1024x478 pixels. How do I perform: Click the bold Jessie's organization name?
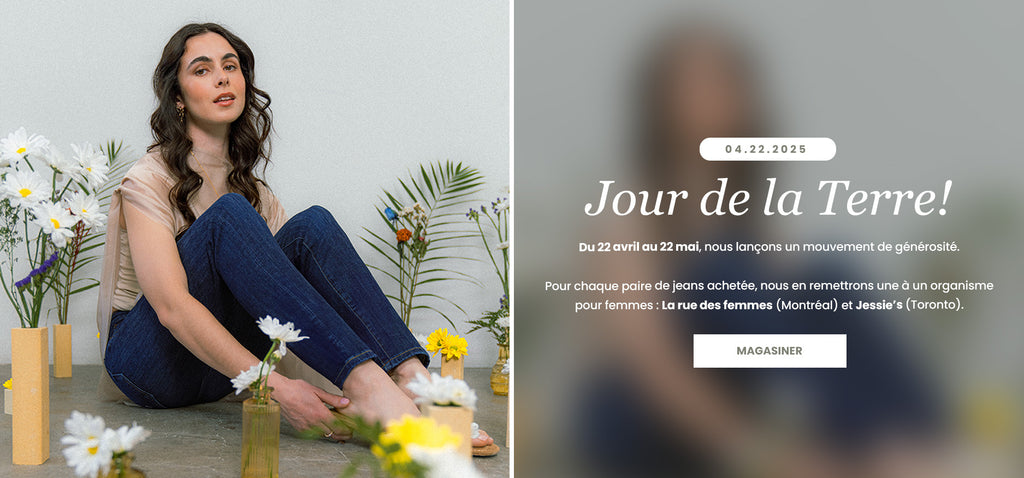pos(879,305)
